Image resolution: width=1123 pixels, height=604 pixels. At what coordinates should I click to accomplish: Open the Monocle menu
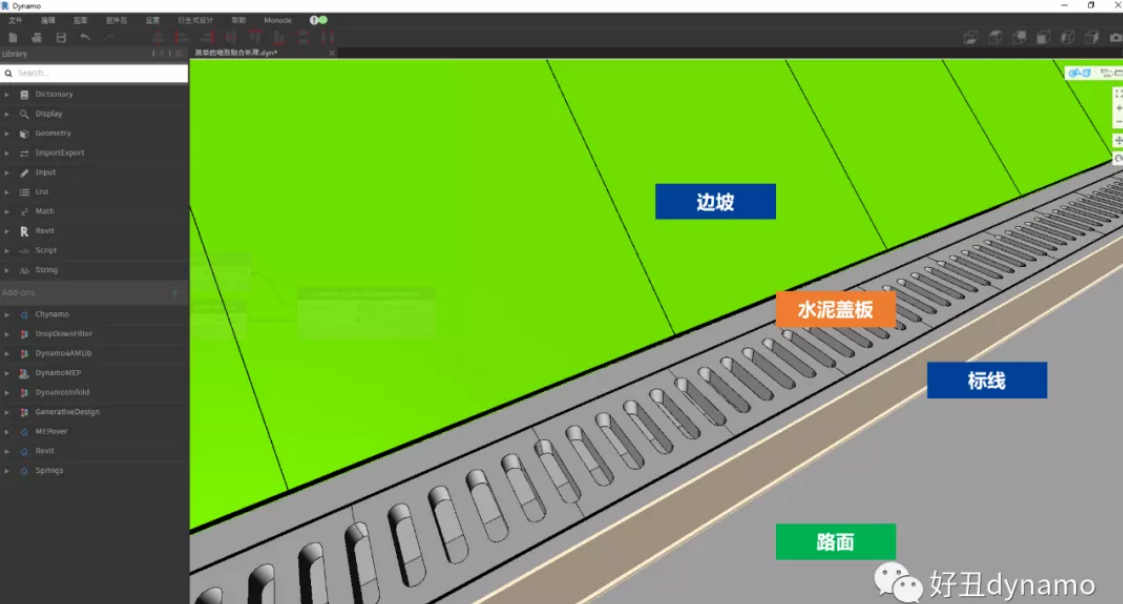(x=278, y=20)
